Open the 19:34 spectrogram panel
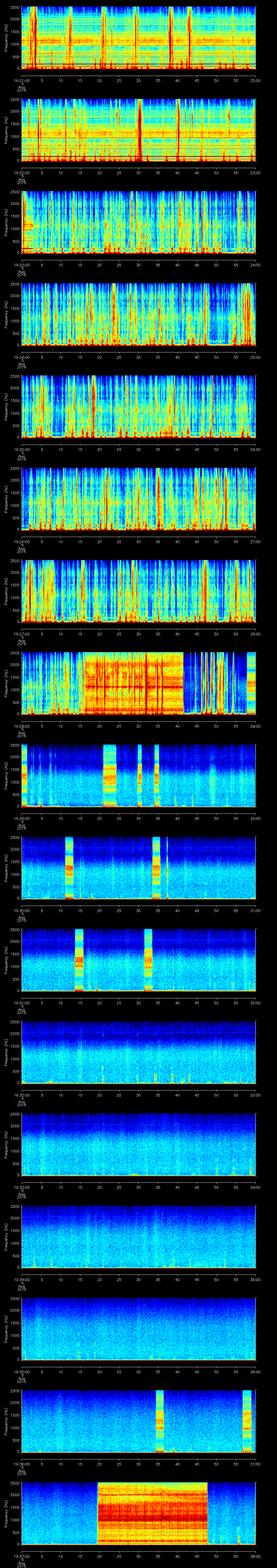This screenshot has width=277, height=1568. 139,1236
